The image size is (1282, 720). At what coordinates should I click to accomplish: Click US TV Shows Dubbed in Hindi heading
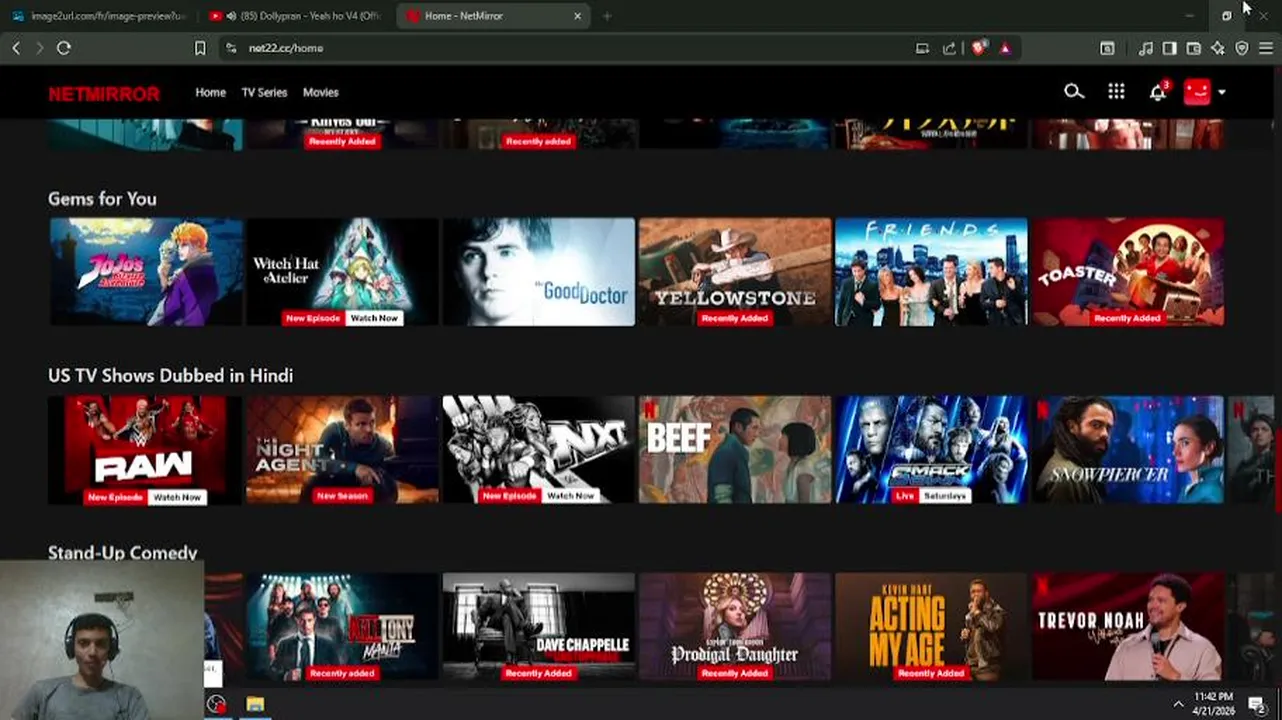[170, 376]
